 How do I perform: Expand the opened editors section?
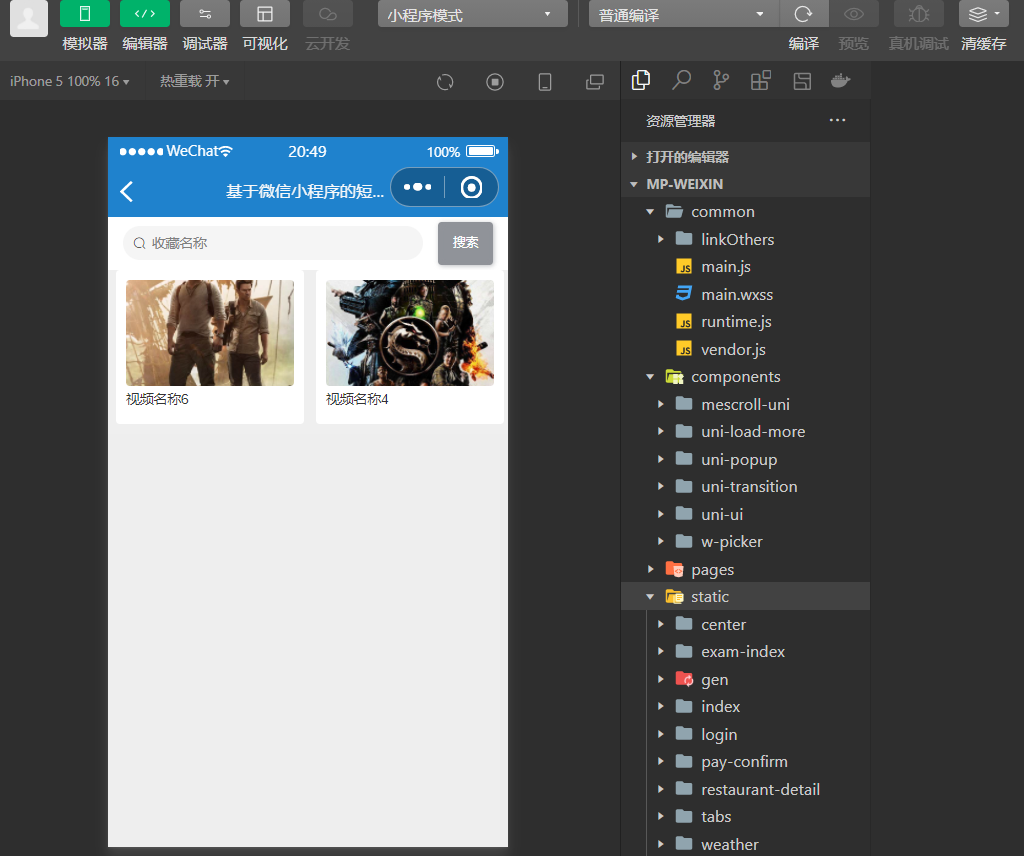746,157
